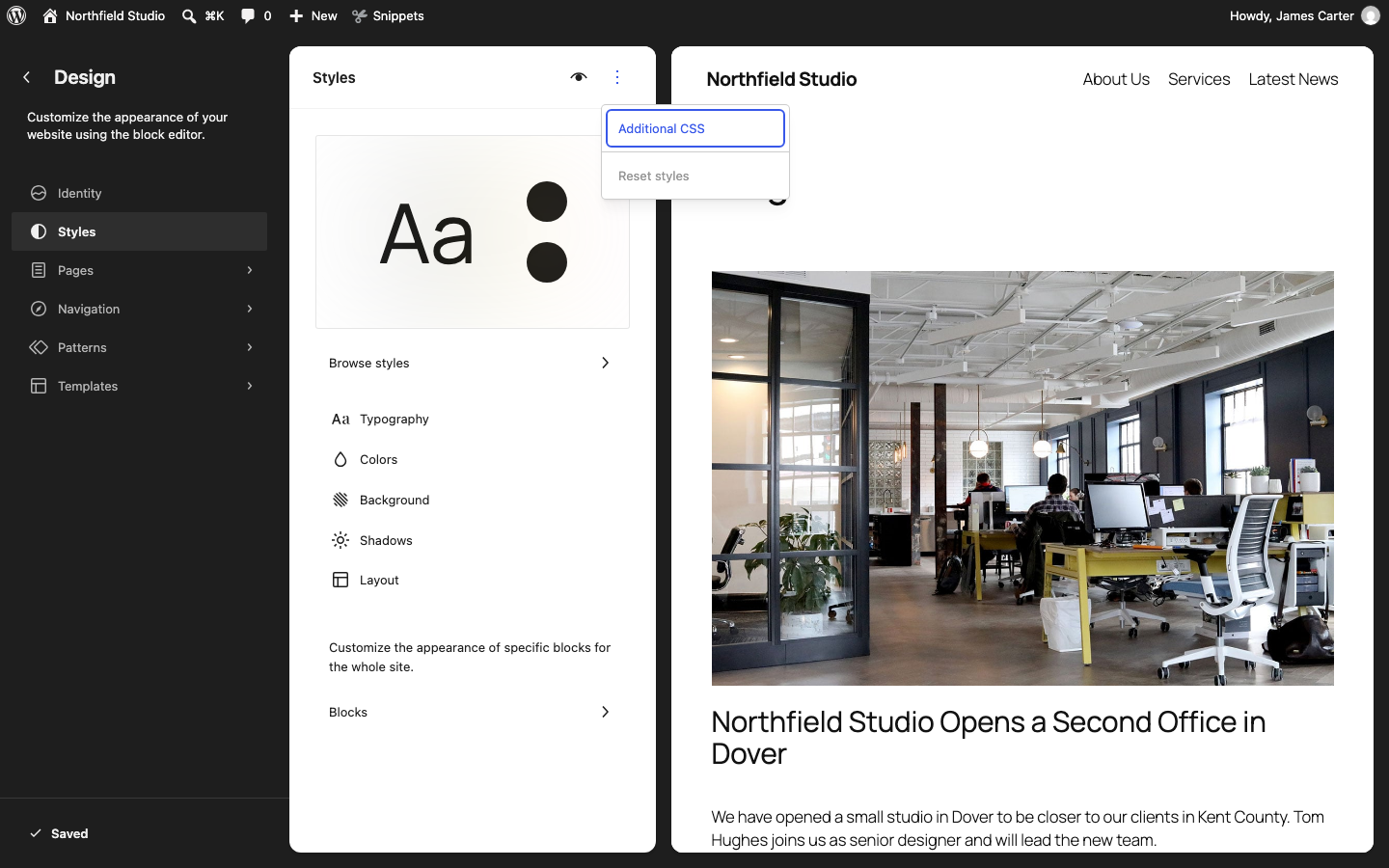
Task: Open Howdy, James Carter account menu
Action: point(1304,15)
